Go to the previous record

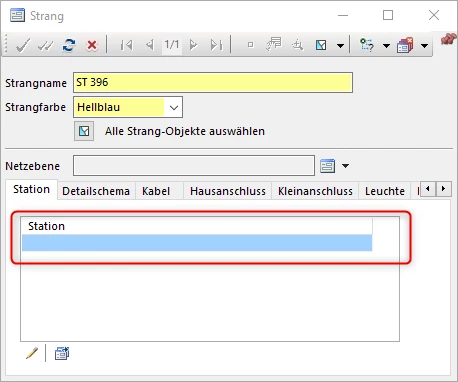150,45
